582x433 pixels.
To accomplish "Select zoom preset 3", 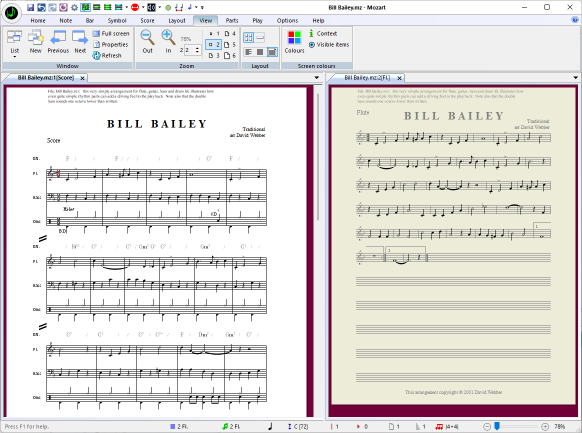I will (214, 56).
